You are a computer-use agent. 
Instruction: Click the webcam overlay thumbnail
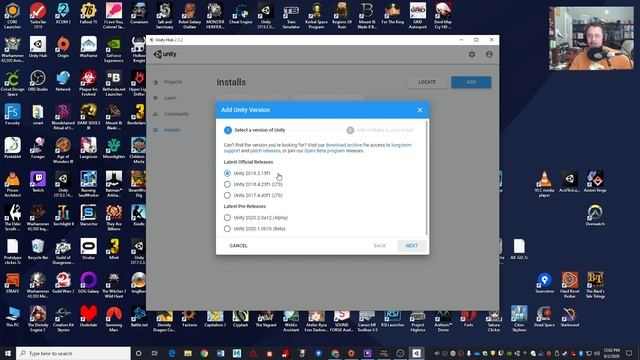591,38
